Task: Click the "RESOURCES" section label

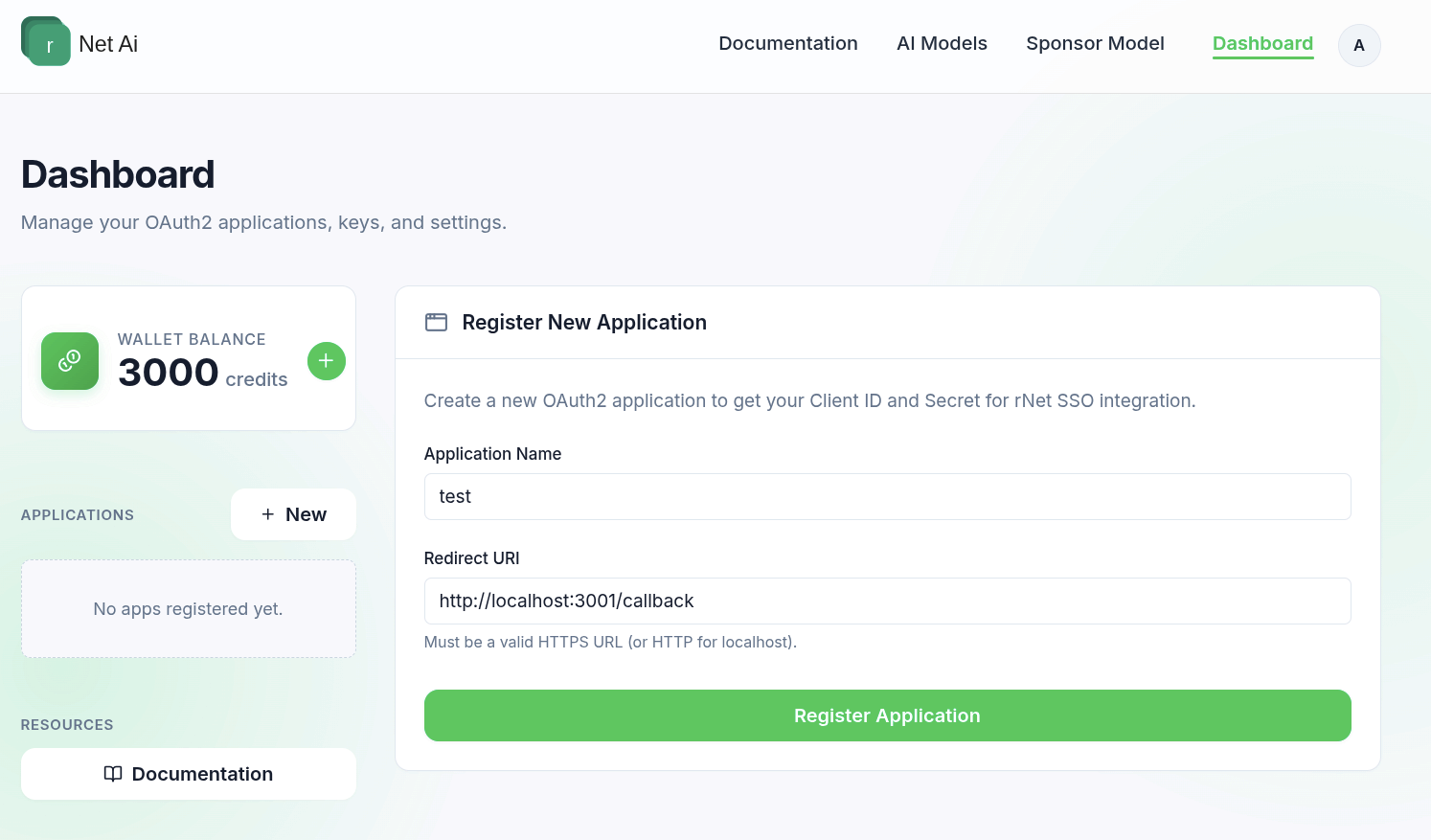Action: coord(67,725)
